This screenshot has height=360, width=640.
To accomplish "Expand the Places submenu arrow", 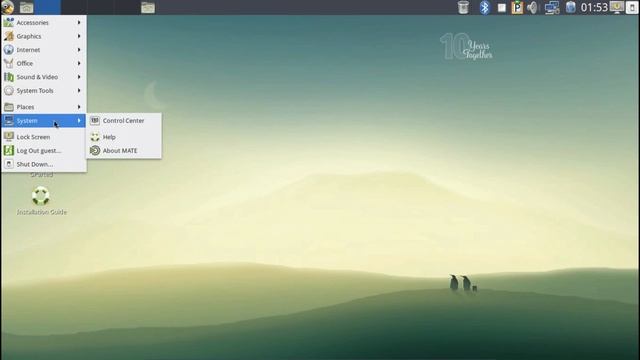I will (x=79, y=107).
